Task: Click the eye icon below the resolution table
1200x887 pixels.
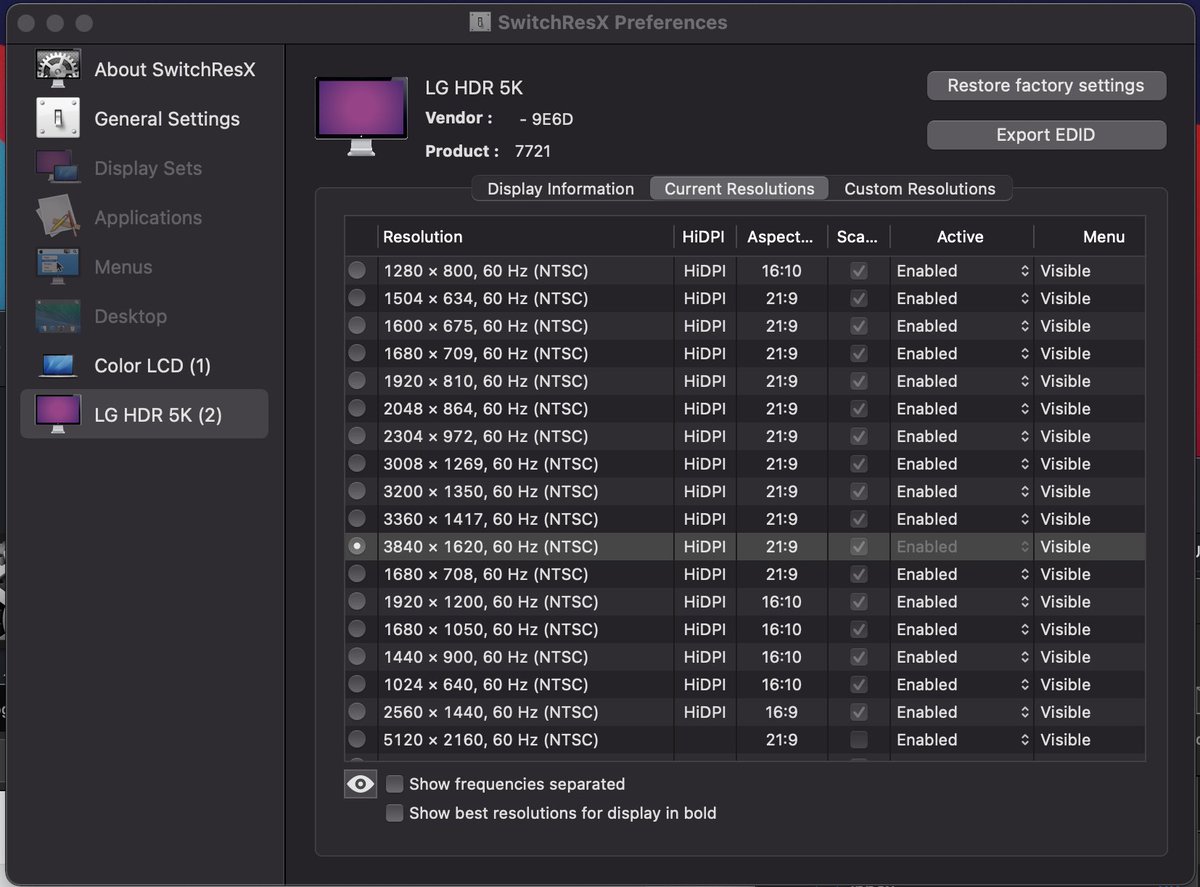Action: pos(360,784)
